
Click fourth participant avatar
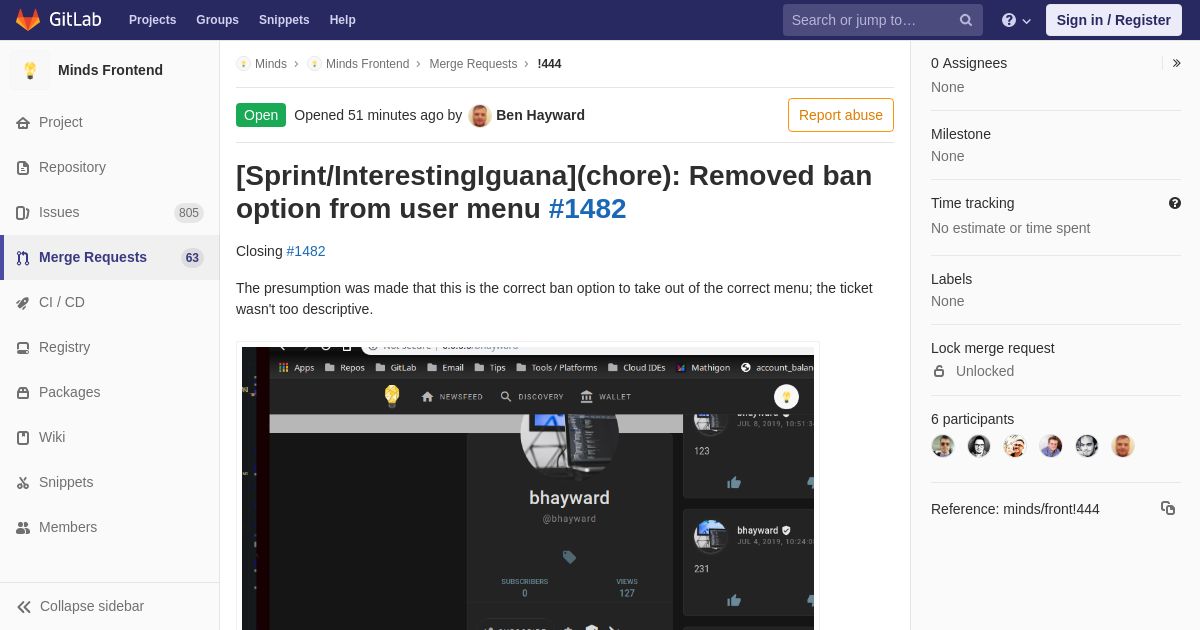coord(1051,446)
